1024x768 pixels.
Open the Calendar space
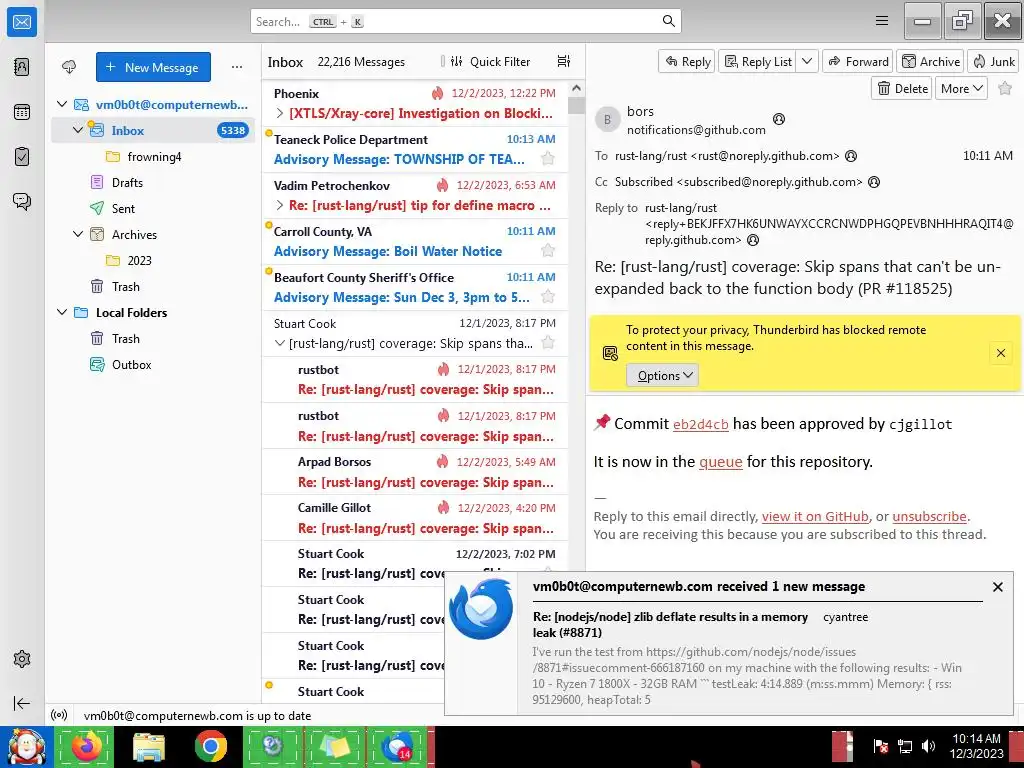pos(22,112)
